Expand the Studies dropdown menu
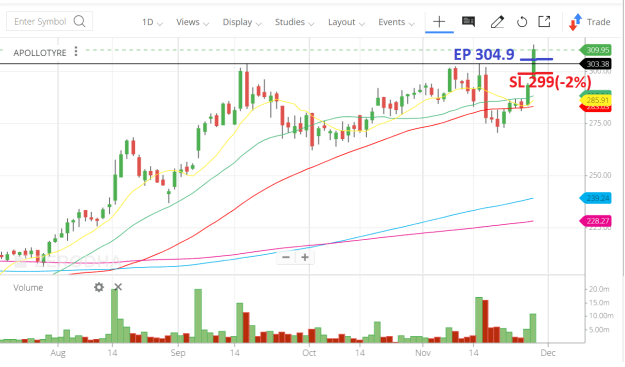 click(x=294, y=22)
